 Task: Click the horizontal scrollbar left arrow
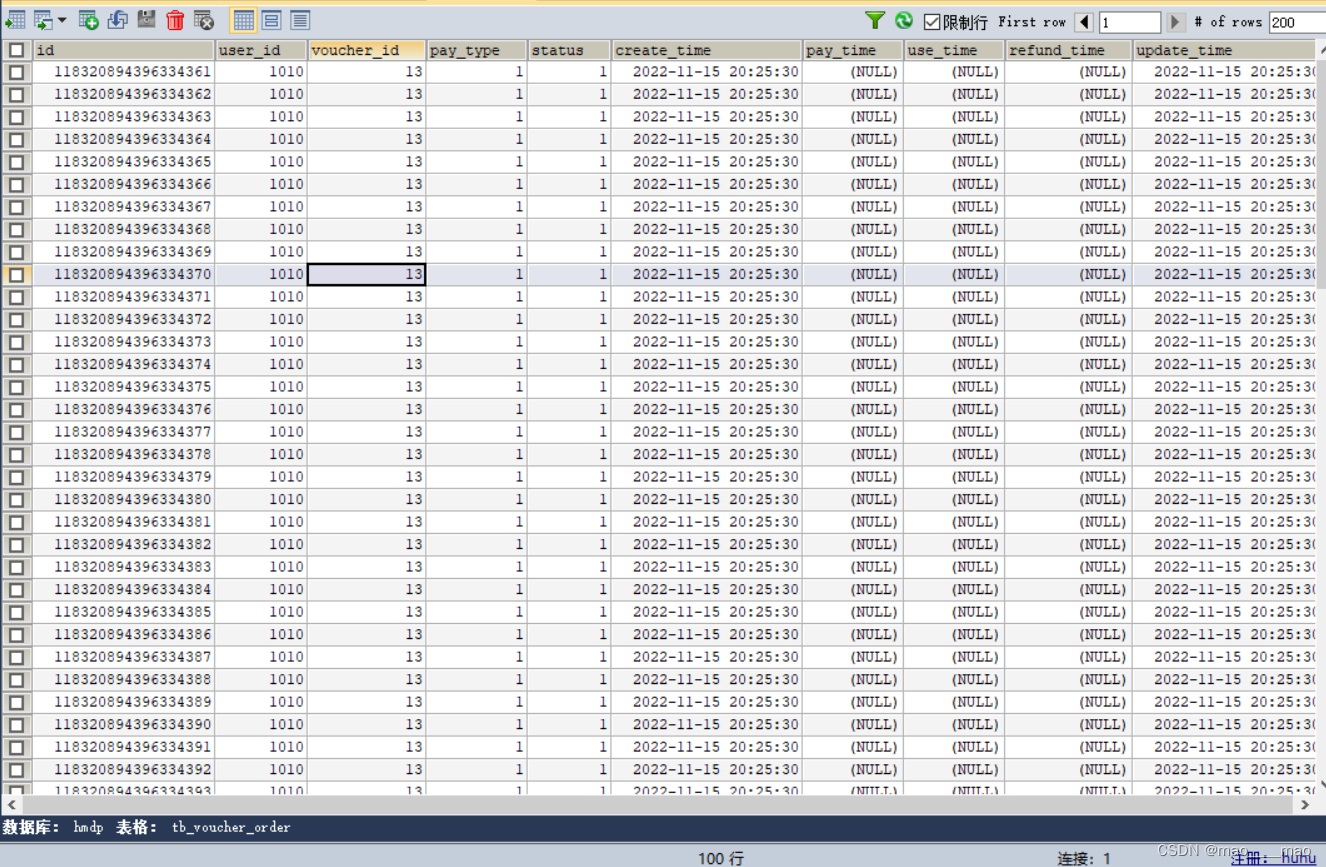(12, 804)
